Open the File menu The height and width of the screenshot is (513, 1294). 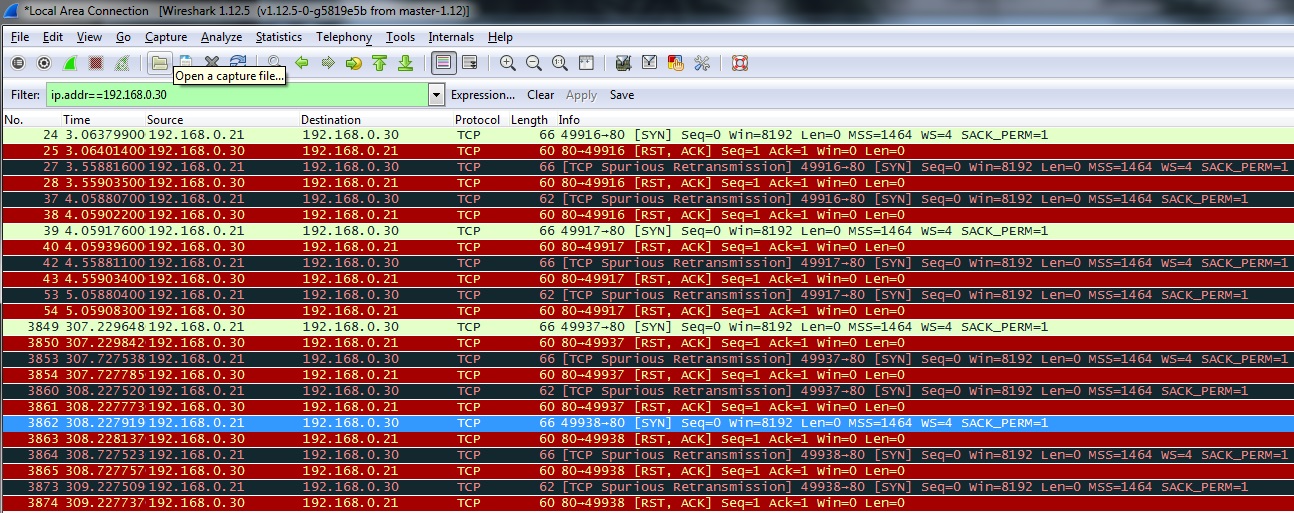tap(20, 37)
